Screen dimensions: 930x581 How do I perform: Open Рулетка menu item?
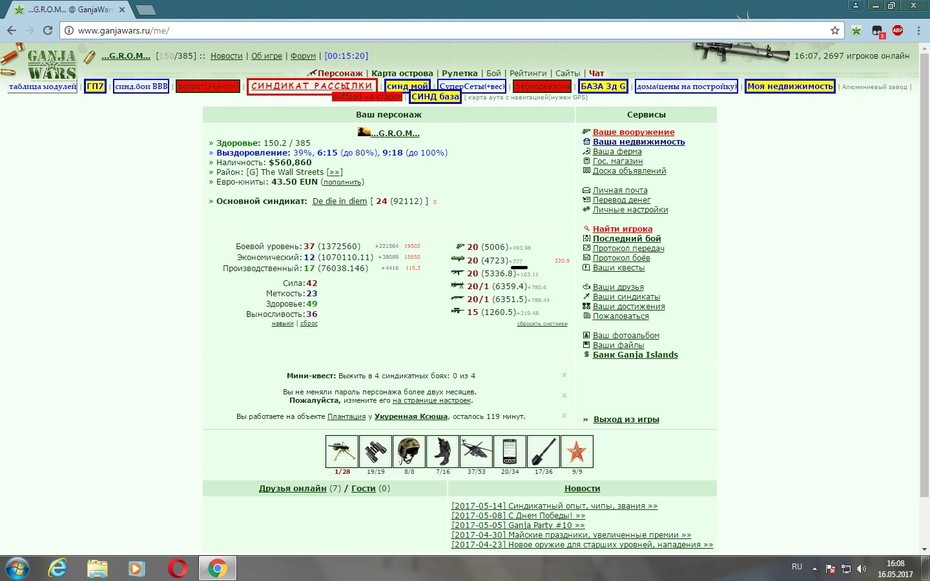459,73
